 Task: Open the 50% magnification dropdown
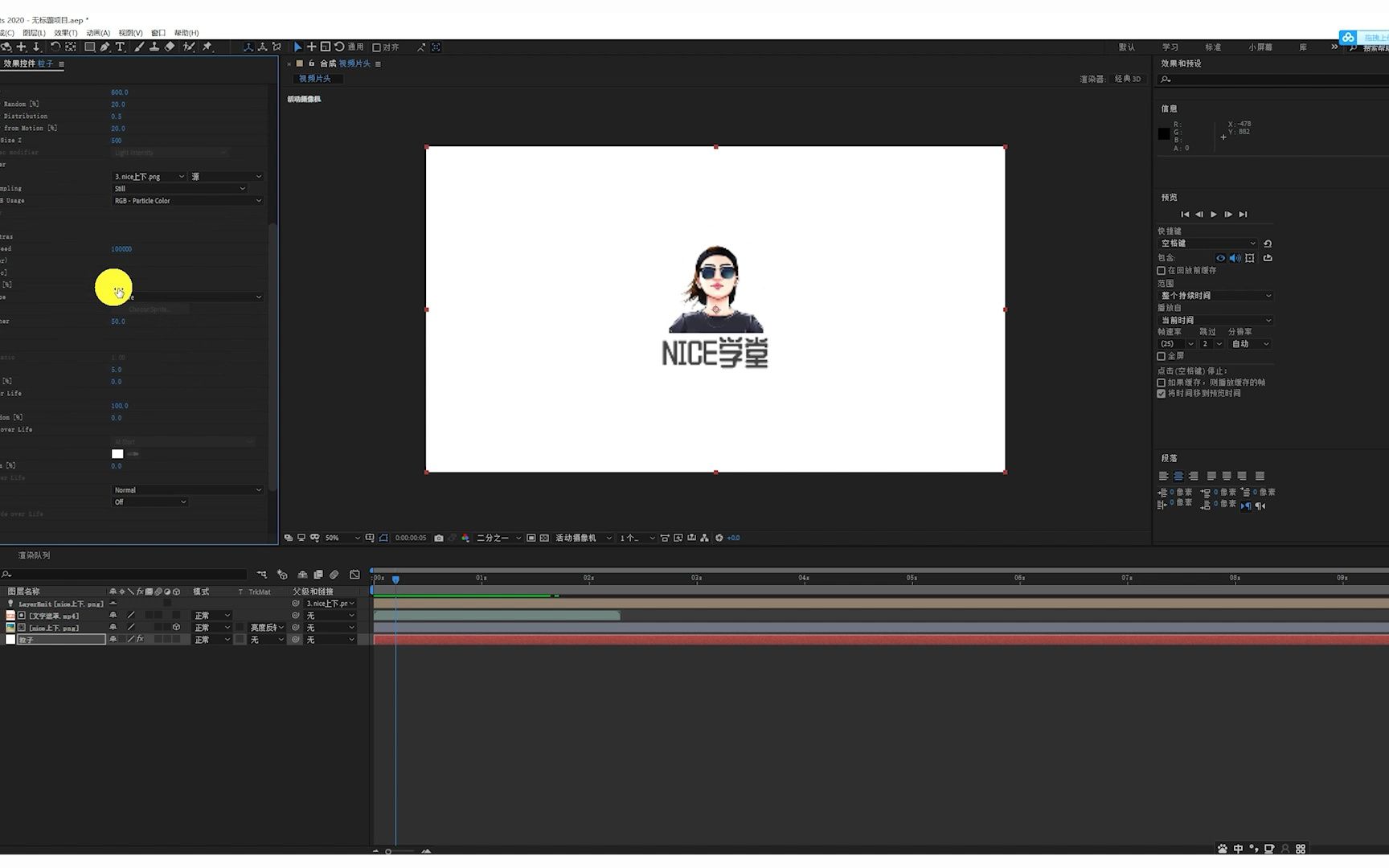(342, 538)
